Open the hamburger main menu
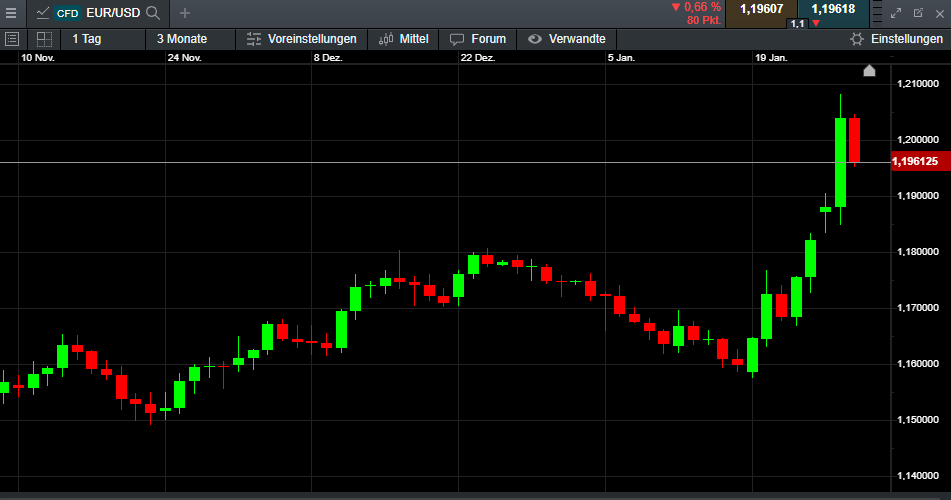 coord(11,13)
